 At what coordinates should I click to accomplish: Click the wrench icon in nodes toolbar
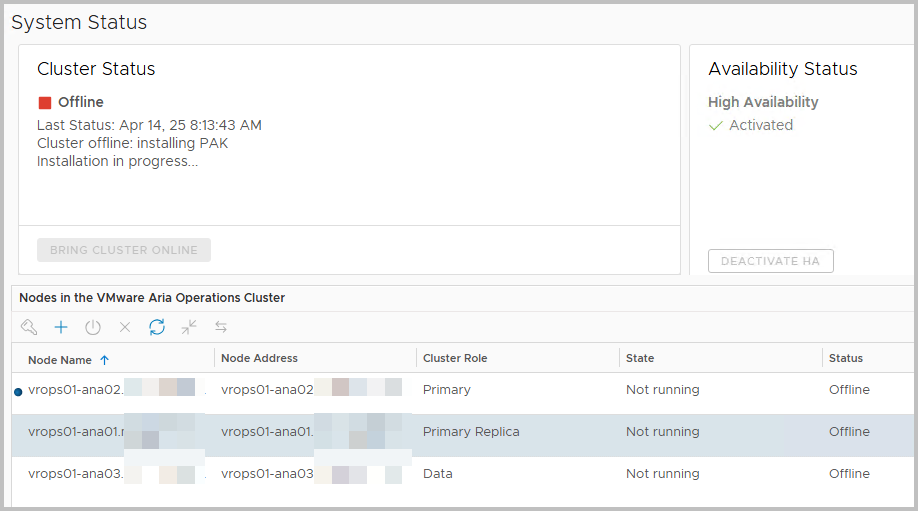click(29, 327)
